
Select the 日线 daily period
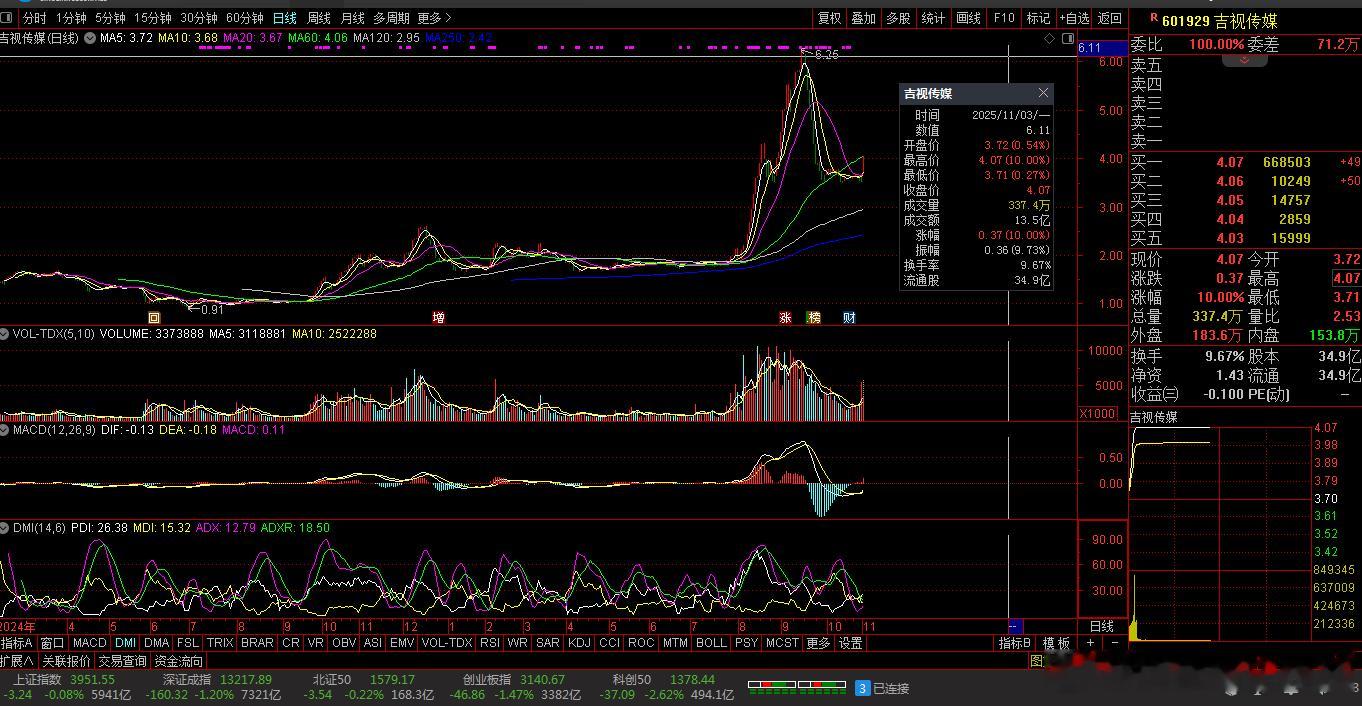285,18
